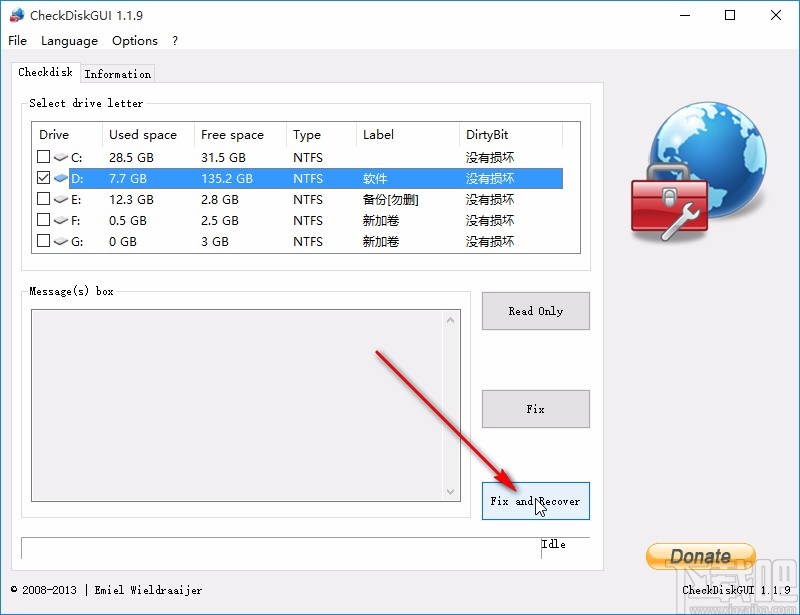The width and height of the screenshot is (800, 615).
Task: Click the "2.5 GB" free space cell
Action: [x=219, y=220]
